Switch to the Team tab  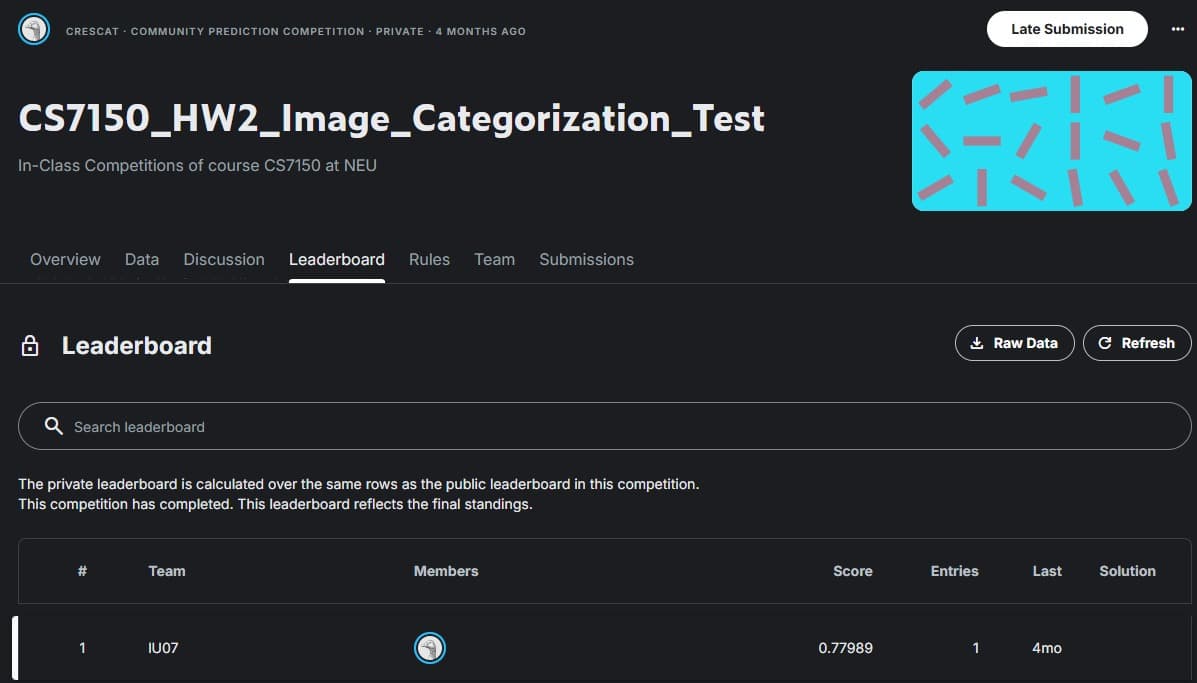point(495,259)
